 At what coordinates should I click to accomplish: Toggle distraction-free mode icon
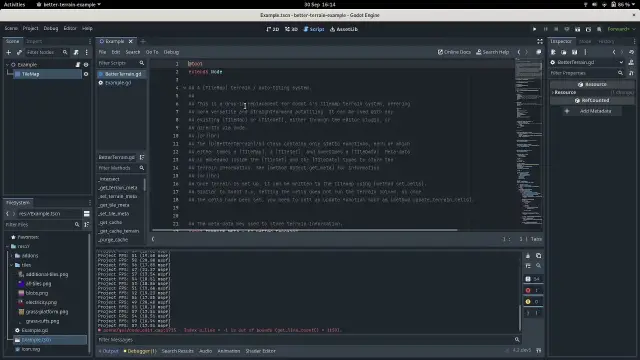click(540, 41)
